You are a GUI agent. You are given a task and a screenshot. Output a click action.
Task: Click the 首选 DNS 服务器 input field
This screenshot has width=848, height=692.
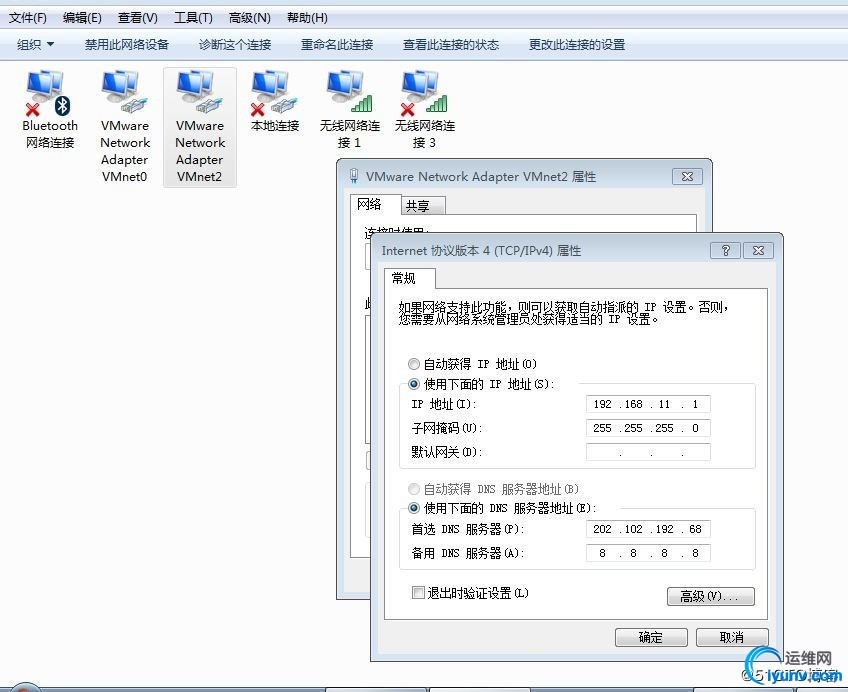pyautogui.click(x=648, y=529)
